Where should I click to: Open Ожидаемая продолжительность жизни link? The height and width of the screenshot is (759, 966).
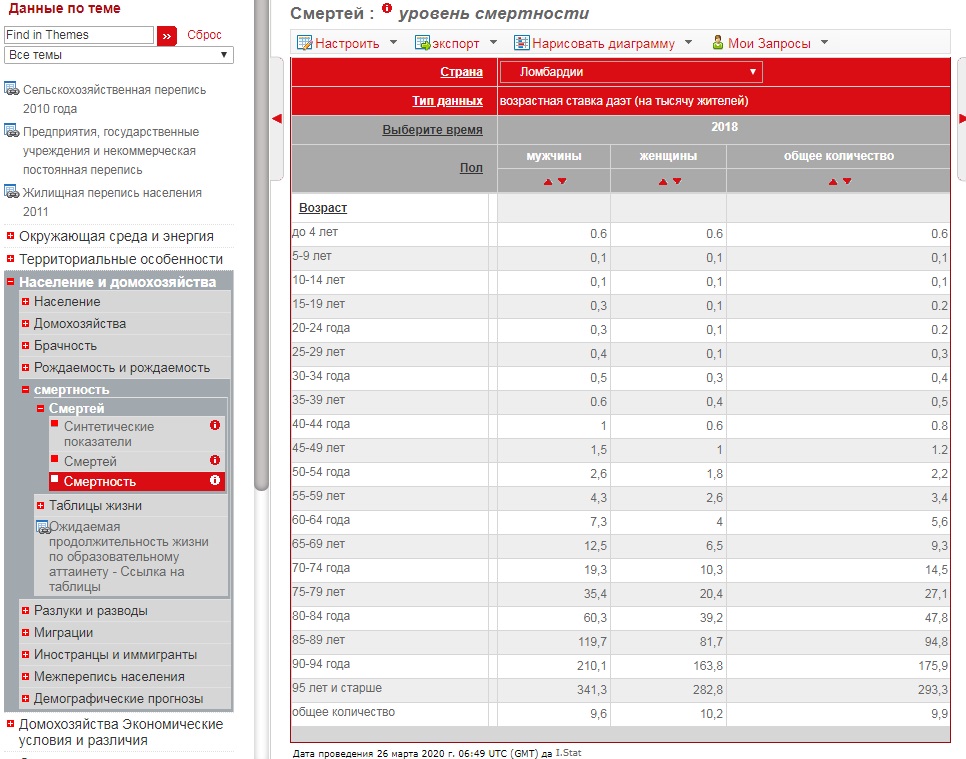(129, 556)
